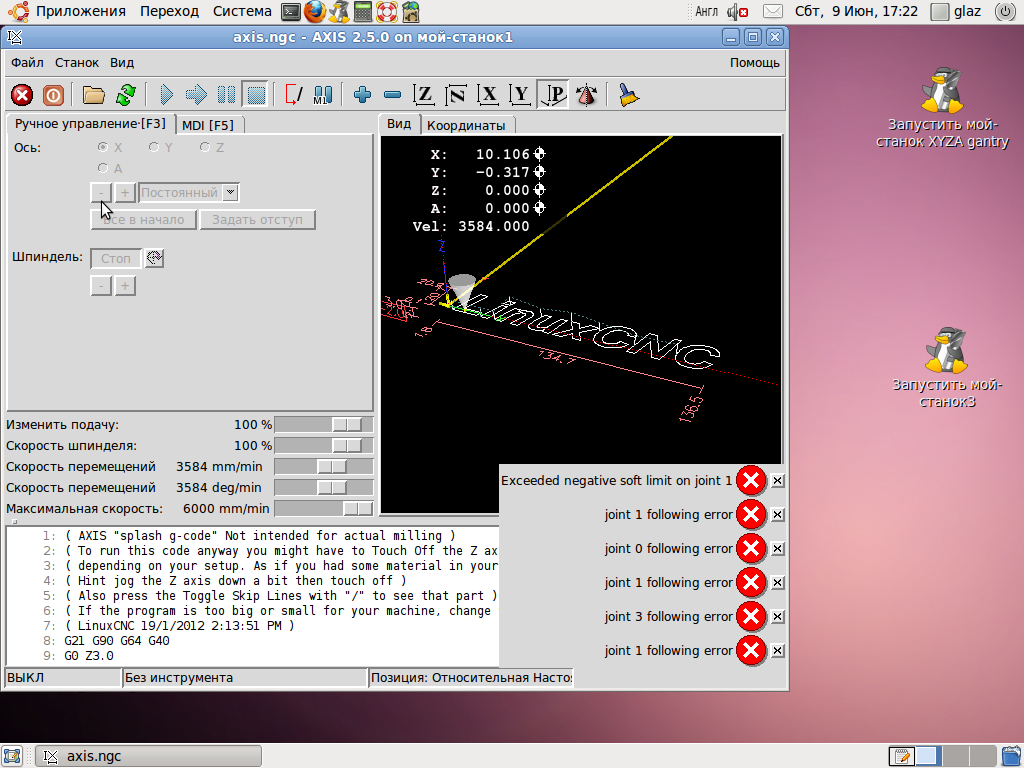Screen dimensions: 1024x768
Task: Dismiss the joint 0 following error
Action: pos(777,549)
